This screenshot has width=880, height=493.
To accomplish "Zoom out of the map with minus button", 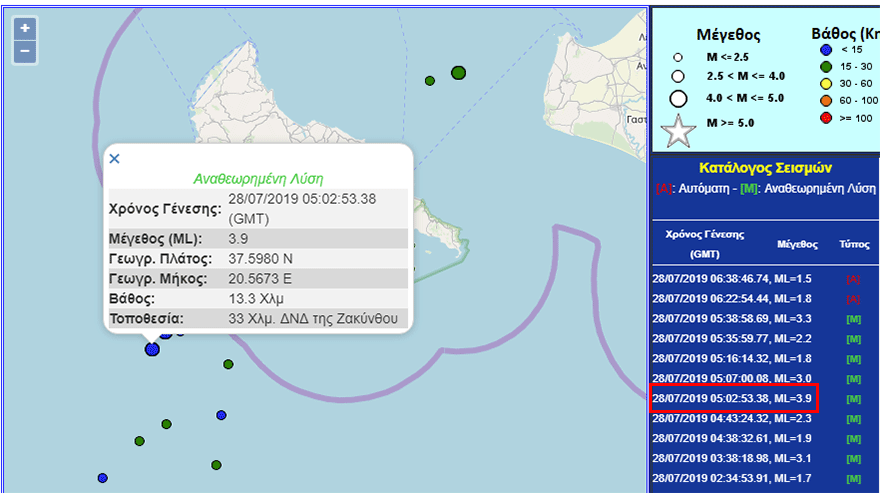I will (25, 51).
